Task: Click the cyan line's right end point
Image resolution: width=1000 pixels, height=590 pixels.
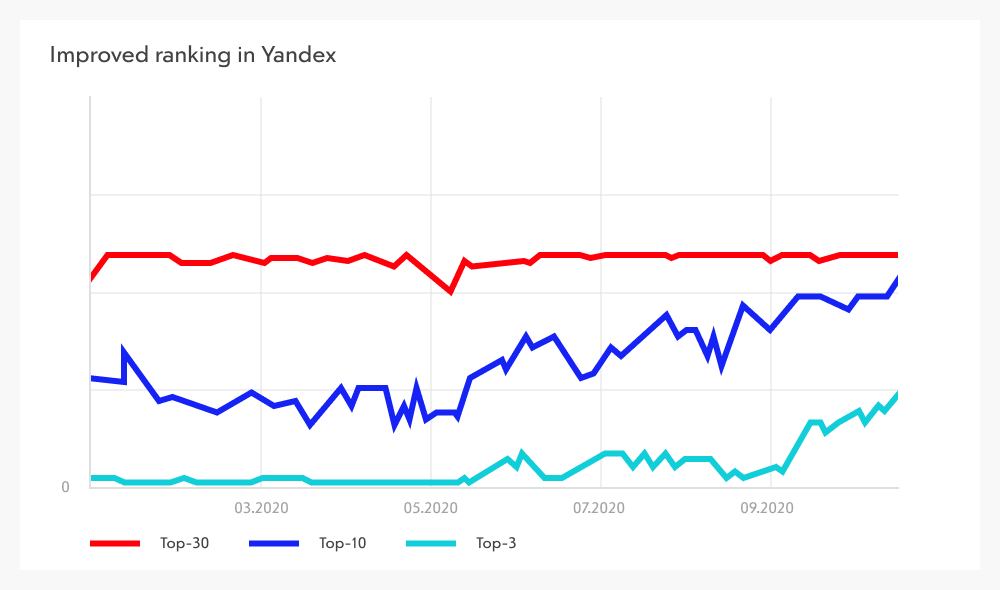Action: 897,395
